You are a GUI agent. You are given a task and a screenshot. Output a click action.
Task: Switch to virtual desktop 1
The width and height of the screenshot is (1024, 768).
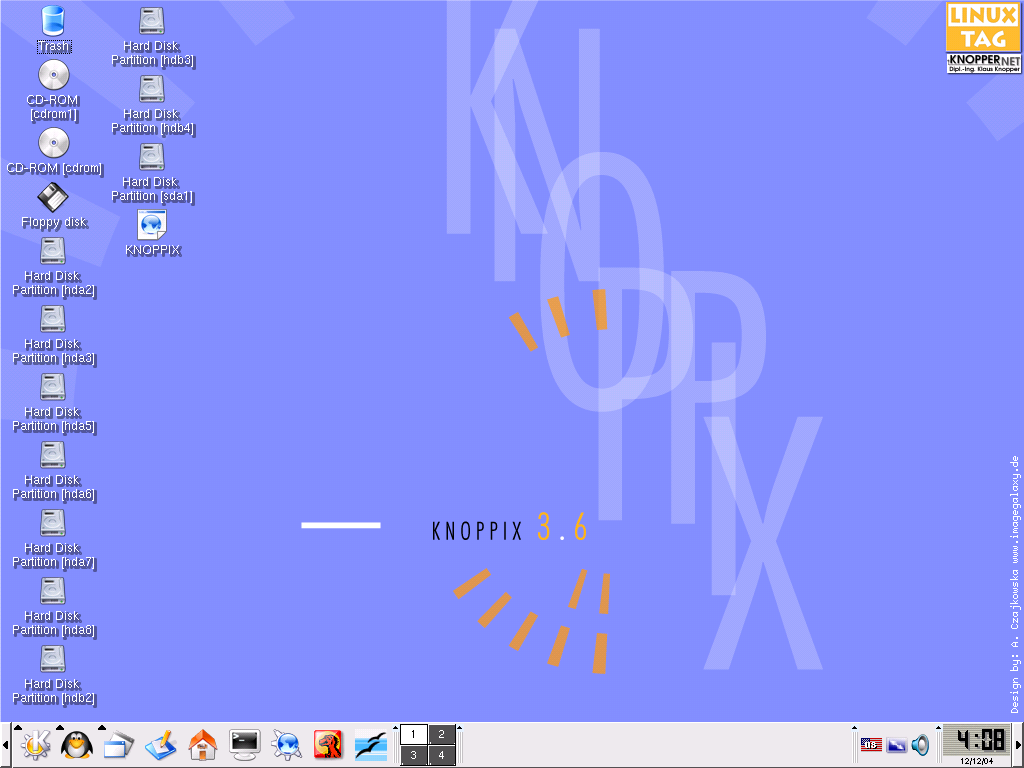tap(413, 734)
